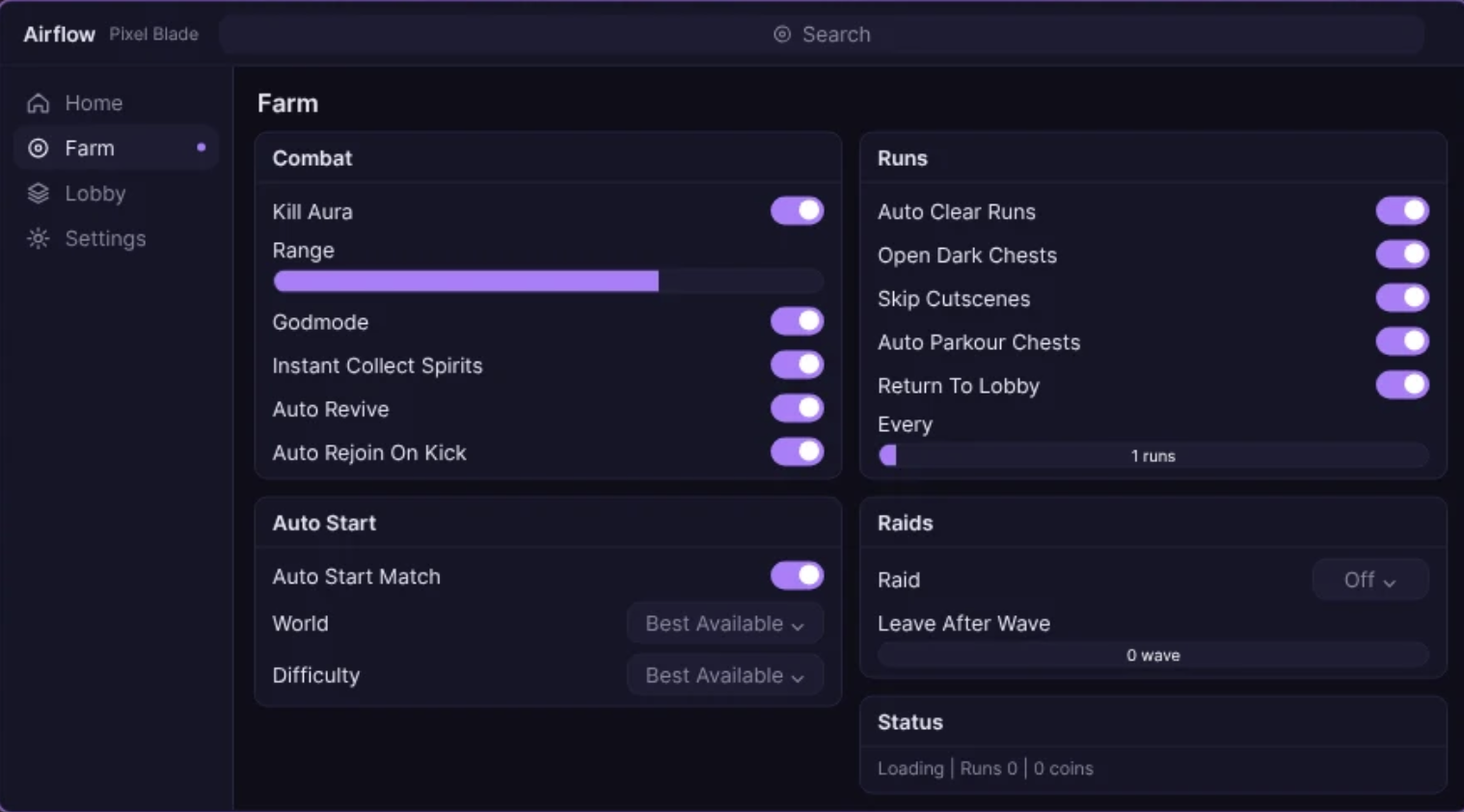Click the Airflow title text

pos(60,35)
